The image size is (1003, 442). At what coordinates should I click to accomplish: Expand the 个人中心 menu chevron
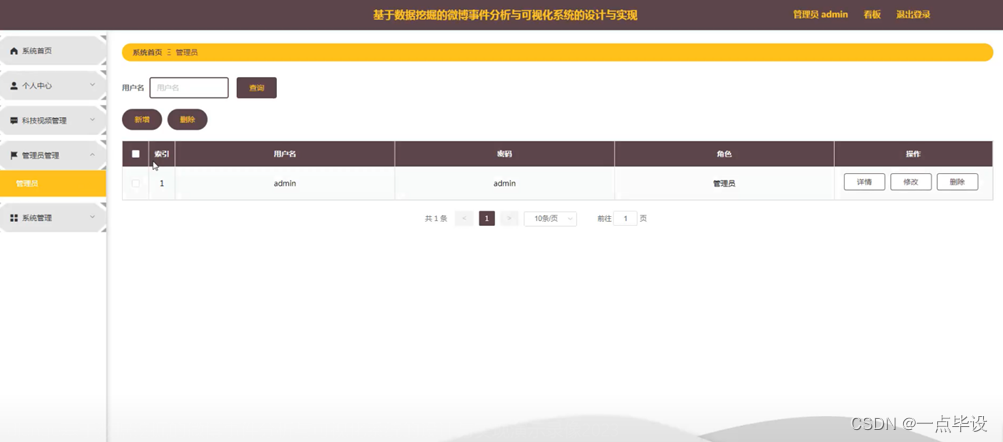92,85
